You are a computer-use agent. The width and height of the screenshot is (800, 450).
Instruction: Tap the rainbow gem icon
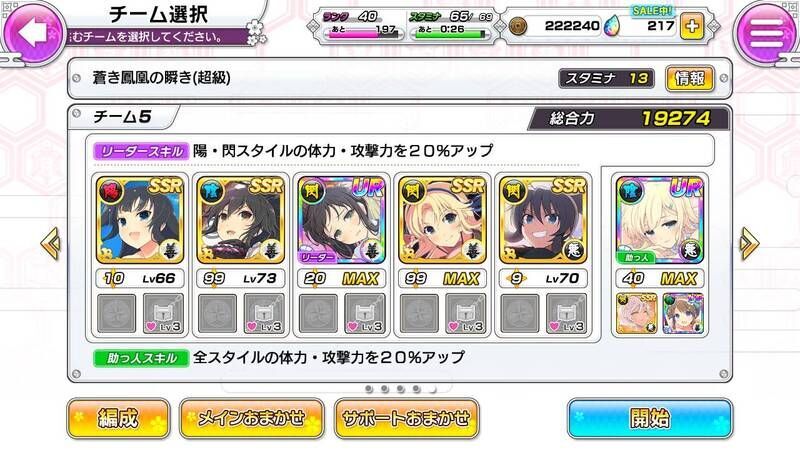(611, 26)
